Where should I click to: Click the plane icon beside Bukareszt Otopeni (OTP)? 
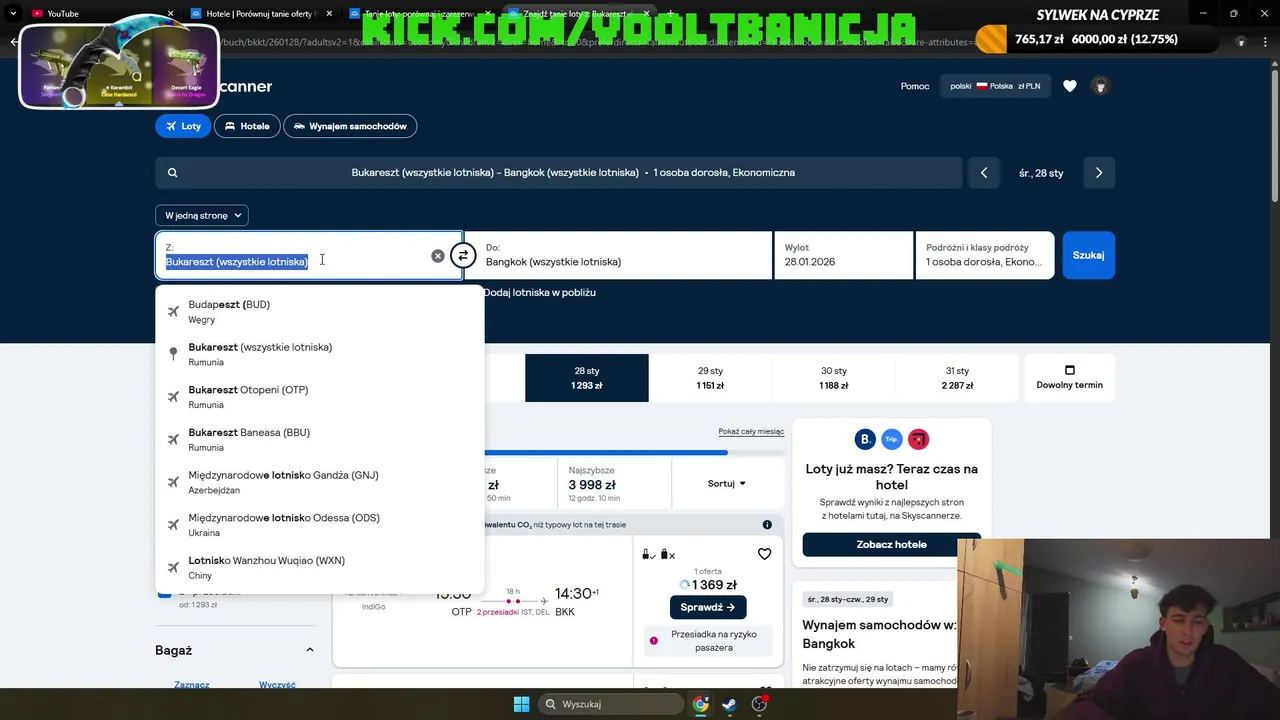click(x=173, y=397)
